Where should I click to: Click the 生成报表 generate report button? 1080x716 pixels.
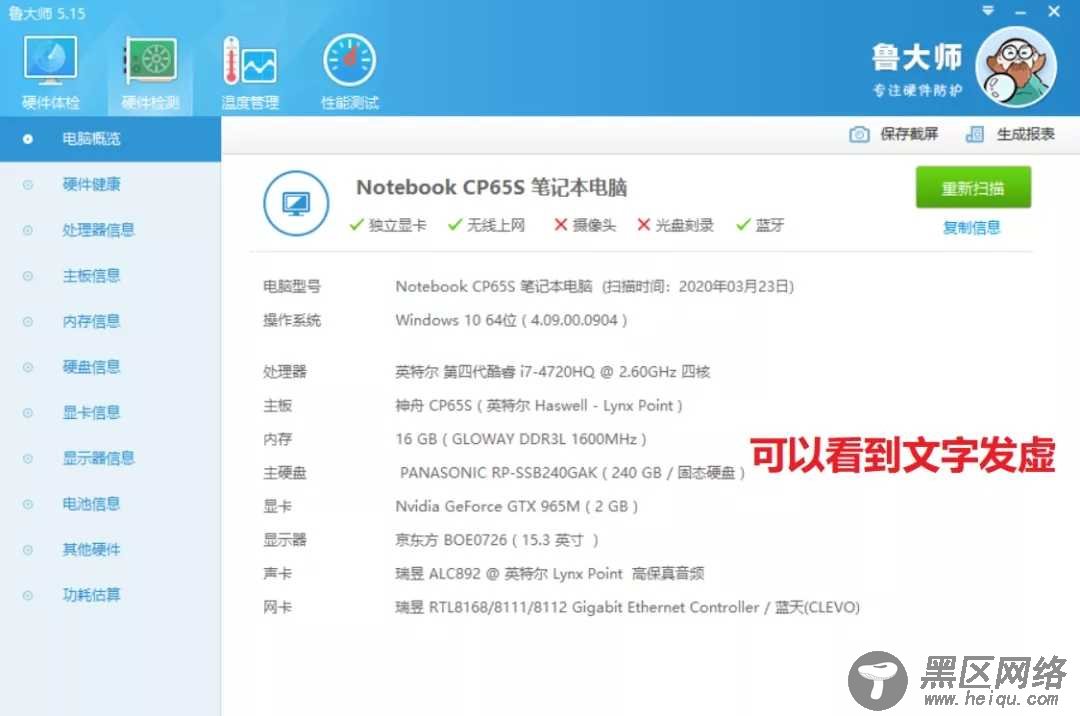[1010, 134]
